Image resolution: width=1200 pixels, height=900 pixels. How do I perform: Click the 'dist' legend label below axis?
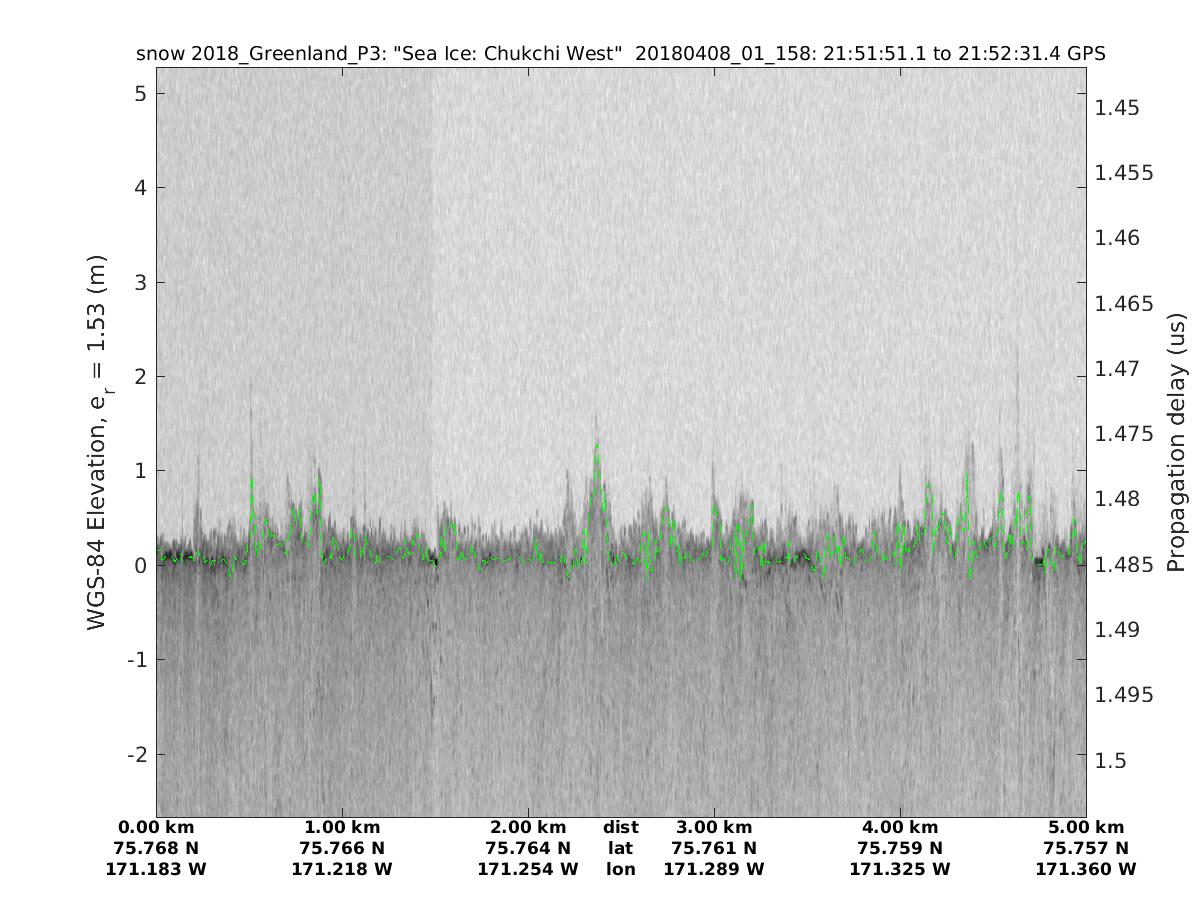tap(621, 827)
